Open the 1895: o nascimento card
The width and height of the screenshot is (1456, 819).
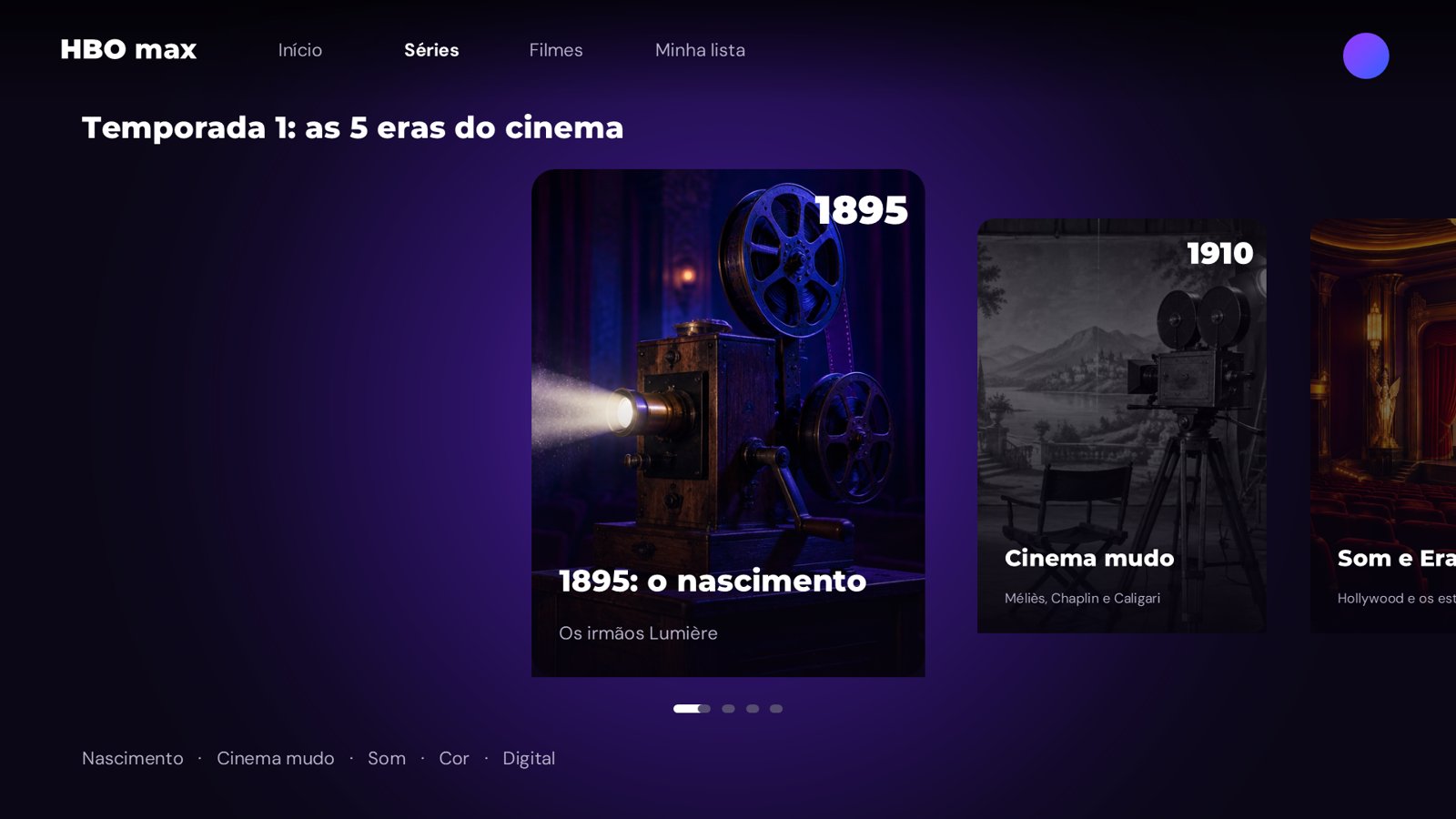(x=728, y=423)
